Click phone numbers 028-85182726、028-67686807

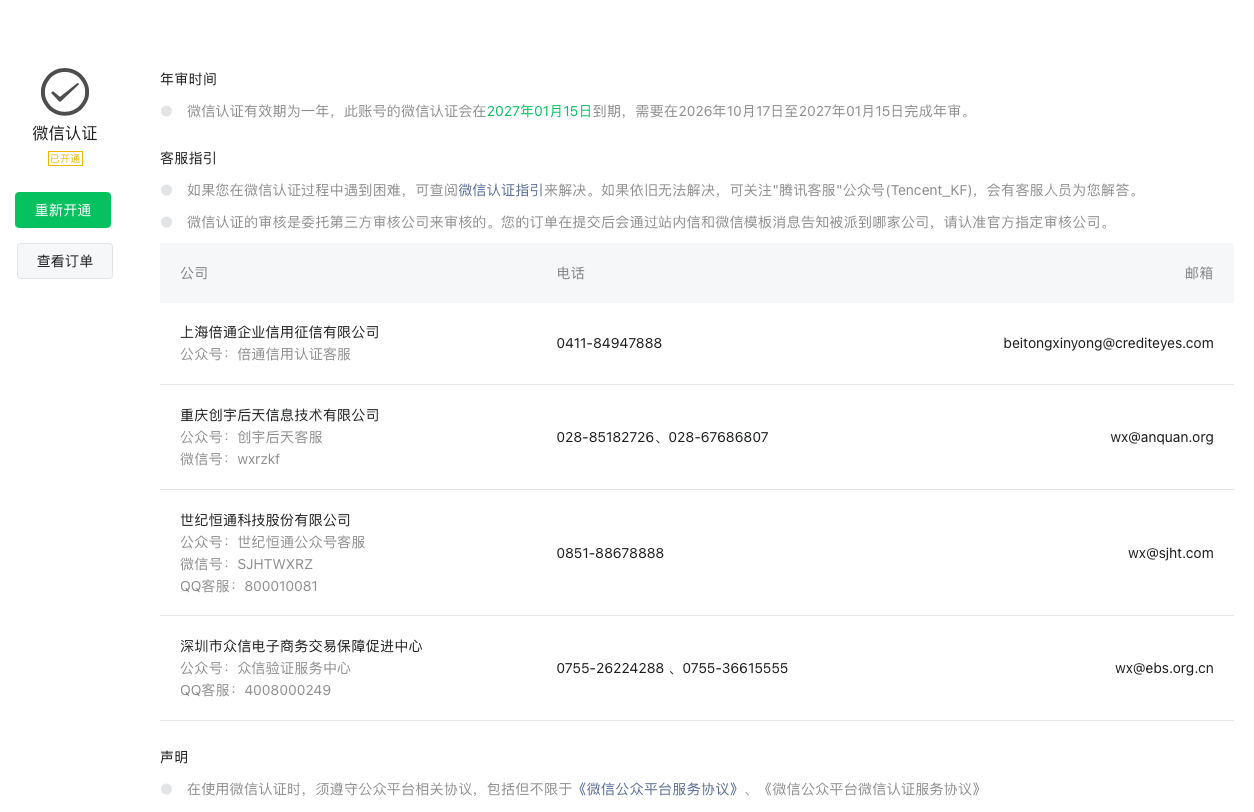click(663, 437)
